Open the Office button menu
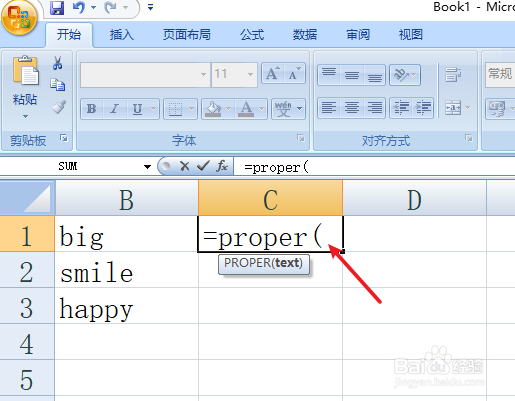The height and width of the screenshot is (401, 515). click(19, 17)
